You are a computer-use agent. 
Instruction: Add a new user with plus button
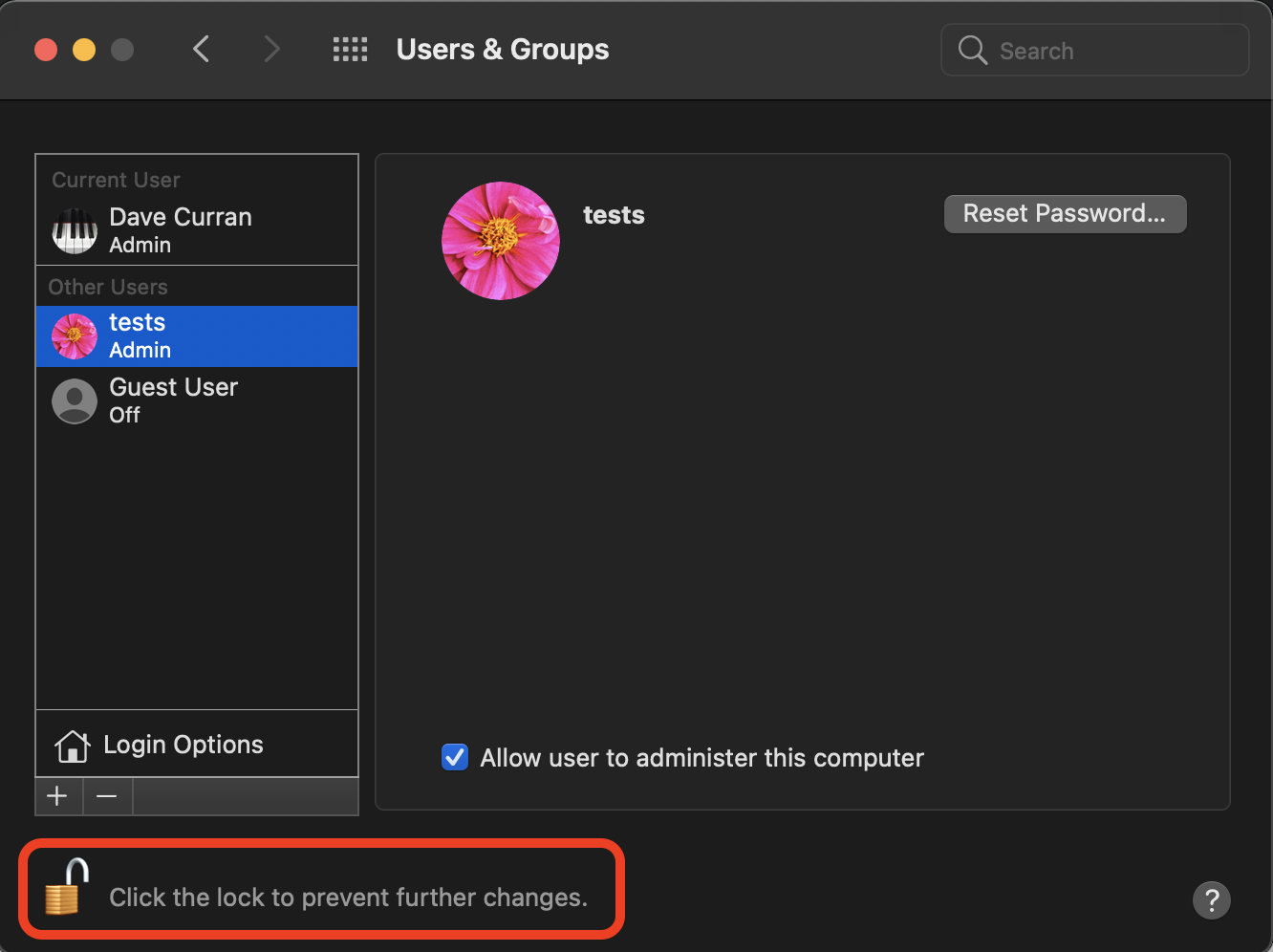click(x=58, y=796)
